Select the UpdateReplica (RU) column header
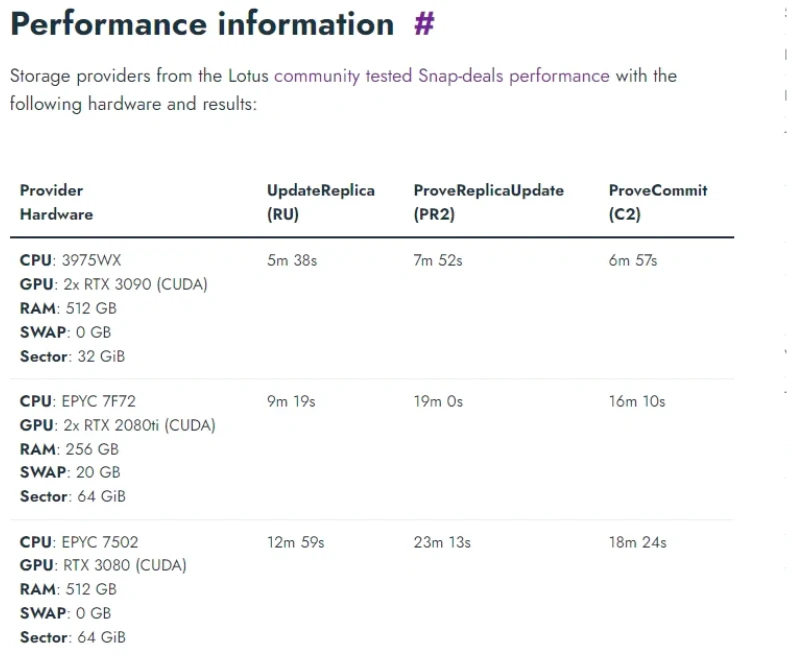 tap(320, 202)
